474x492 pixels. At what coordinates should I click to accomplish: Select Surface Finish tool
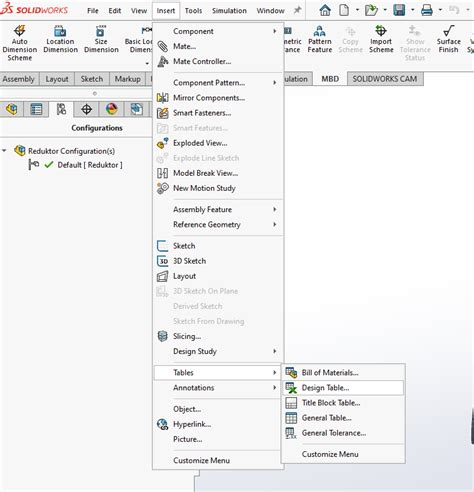pos(449,39)
